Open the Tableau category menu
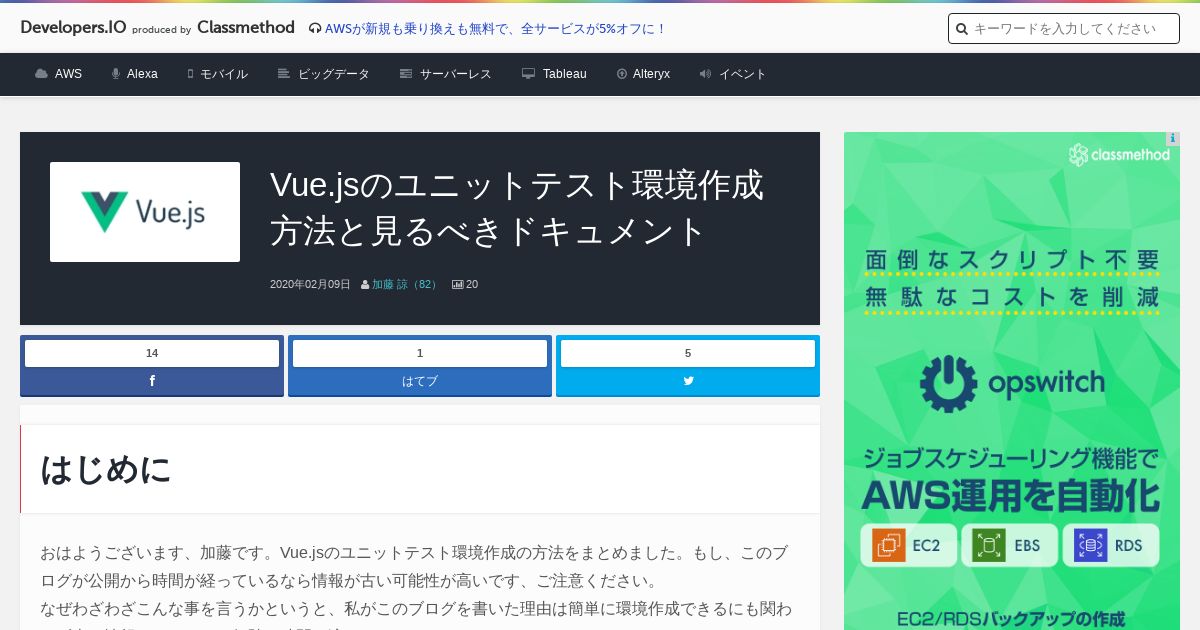Image resolution: width=1200 pixels, height=630 pixels. point(565,74)
